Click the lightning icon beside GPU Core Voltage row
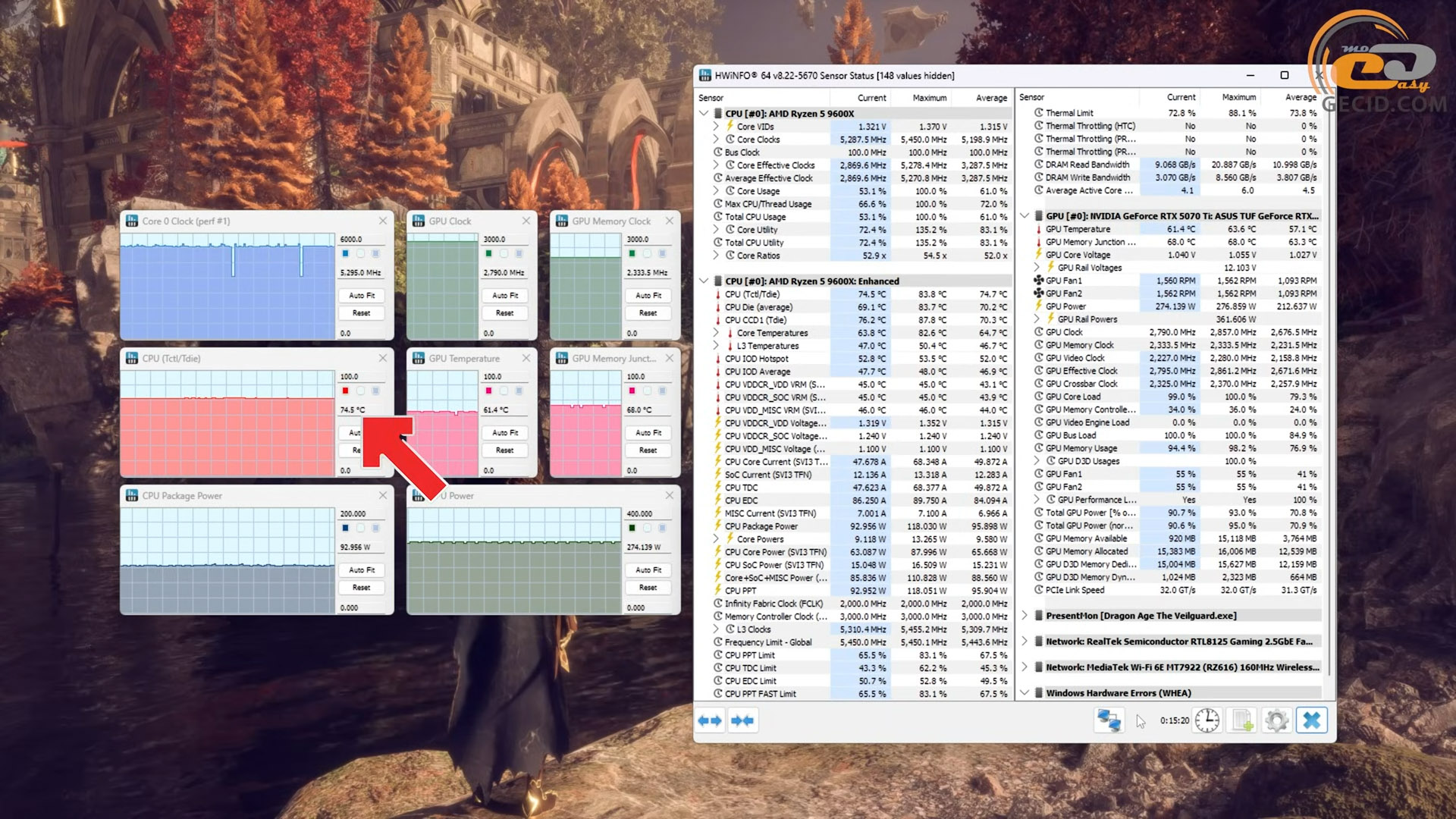1456x819 pixels. [x=1039, y=255]
